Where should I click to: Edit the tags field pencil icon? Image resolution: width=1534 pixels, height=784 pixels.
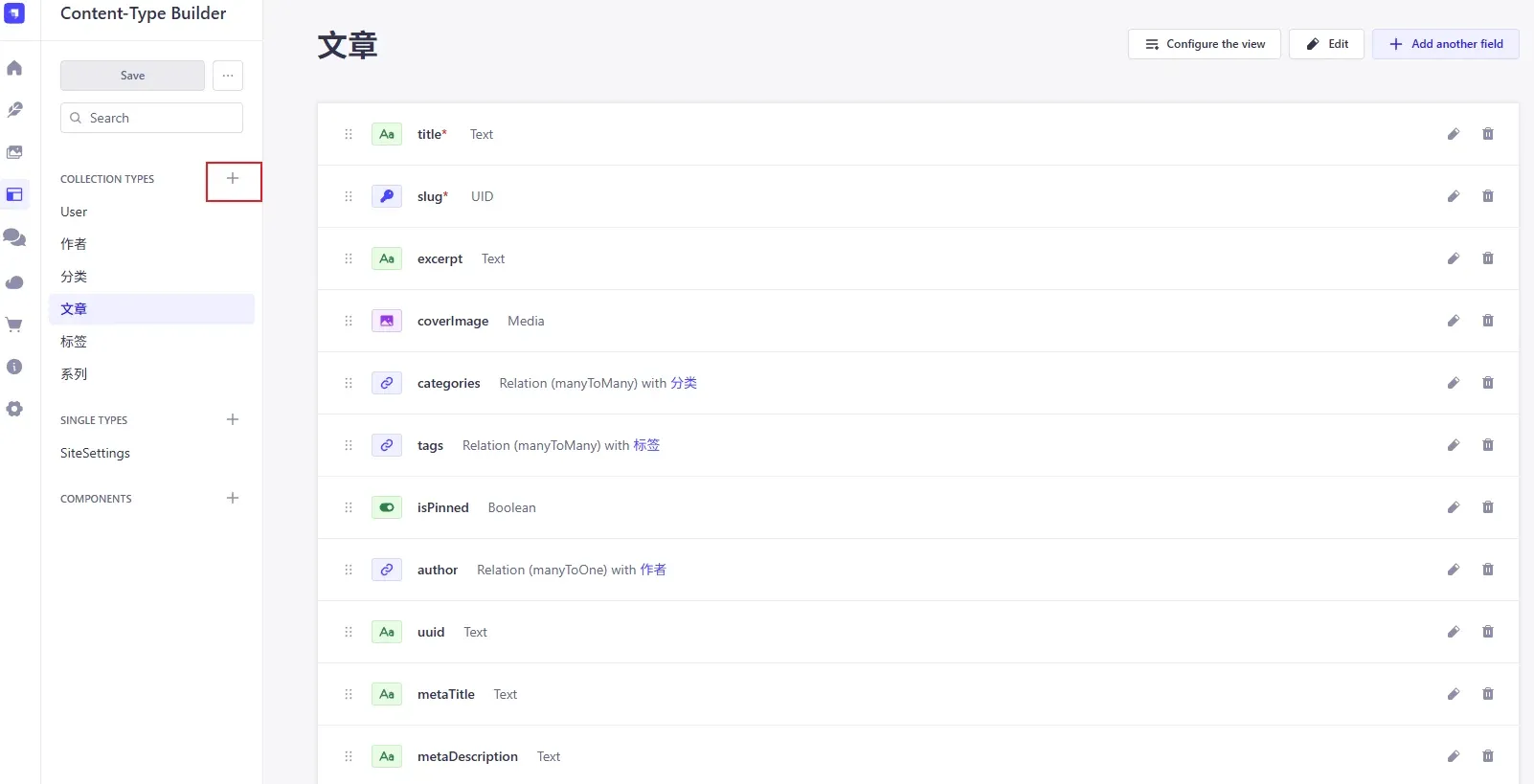click(1454, 445)
